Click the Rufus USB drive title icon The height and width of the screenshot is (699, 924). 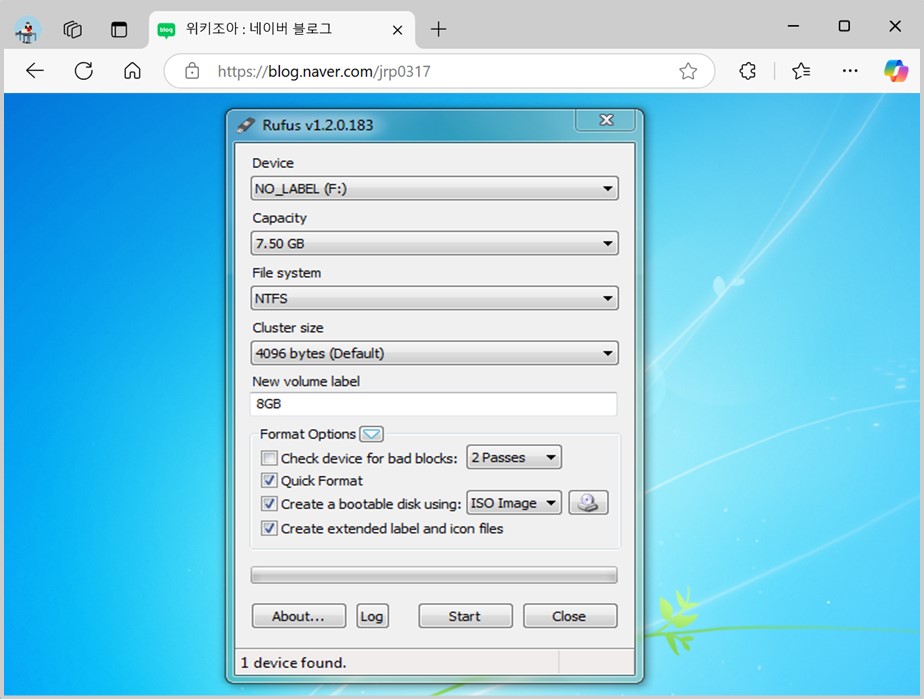tap(245, 125)
